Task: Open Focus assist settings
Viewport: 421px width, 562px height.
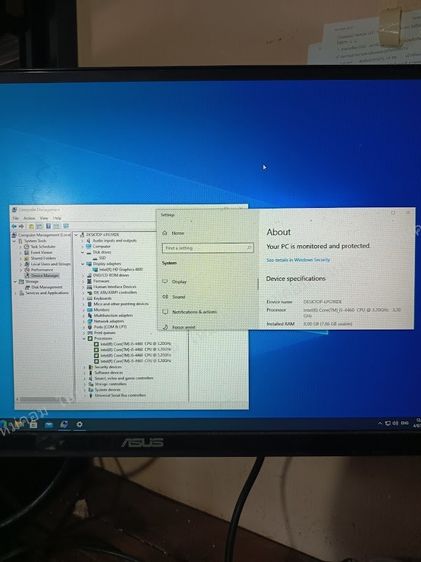Action: tap(179, 327)
